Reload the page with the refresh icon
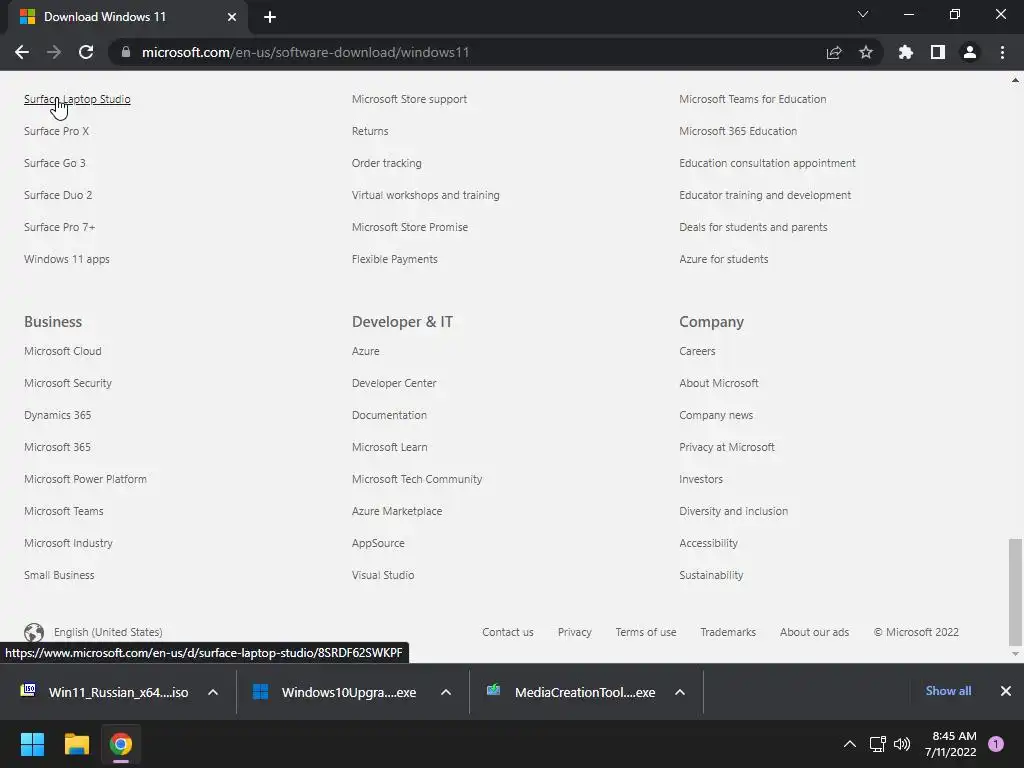The image size is (1024, 768). pyautogui.click(x=86, y=52)
